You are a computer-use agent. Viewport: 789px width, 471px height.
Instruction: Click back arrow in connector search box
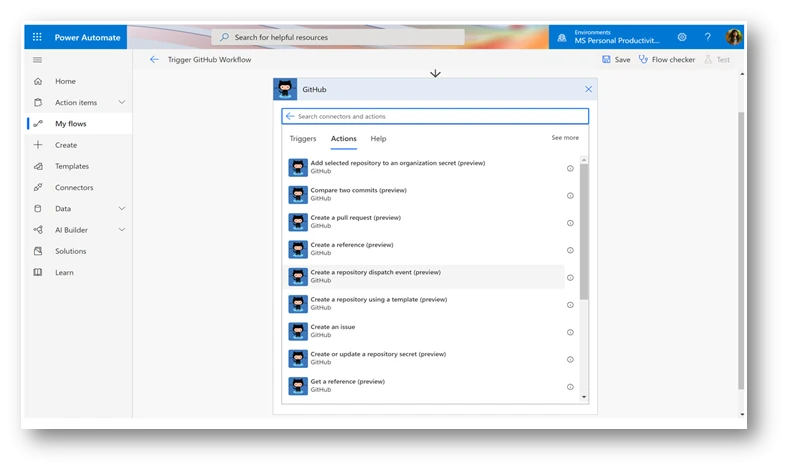pyautogui.click(x=291, y=117)
